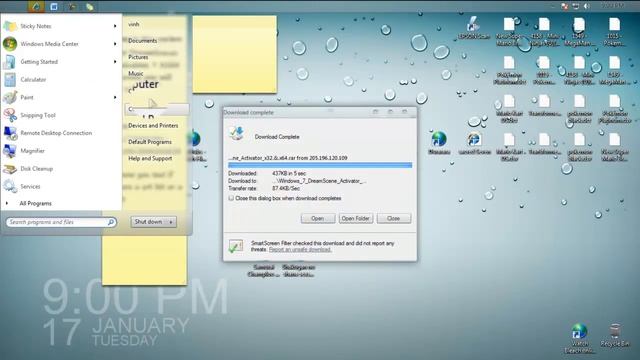
Task: Click SmartScreen Filter shield check icon
Action: click(236, 246)
